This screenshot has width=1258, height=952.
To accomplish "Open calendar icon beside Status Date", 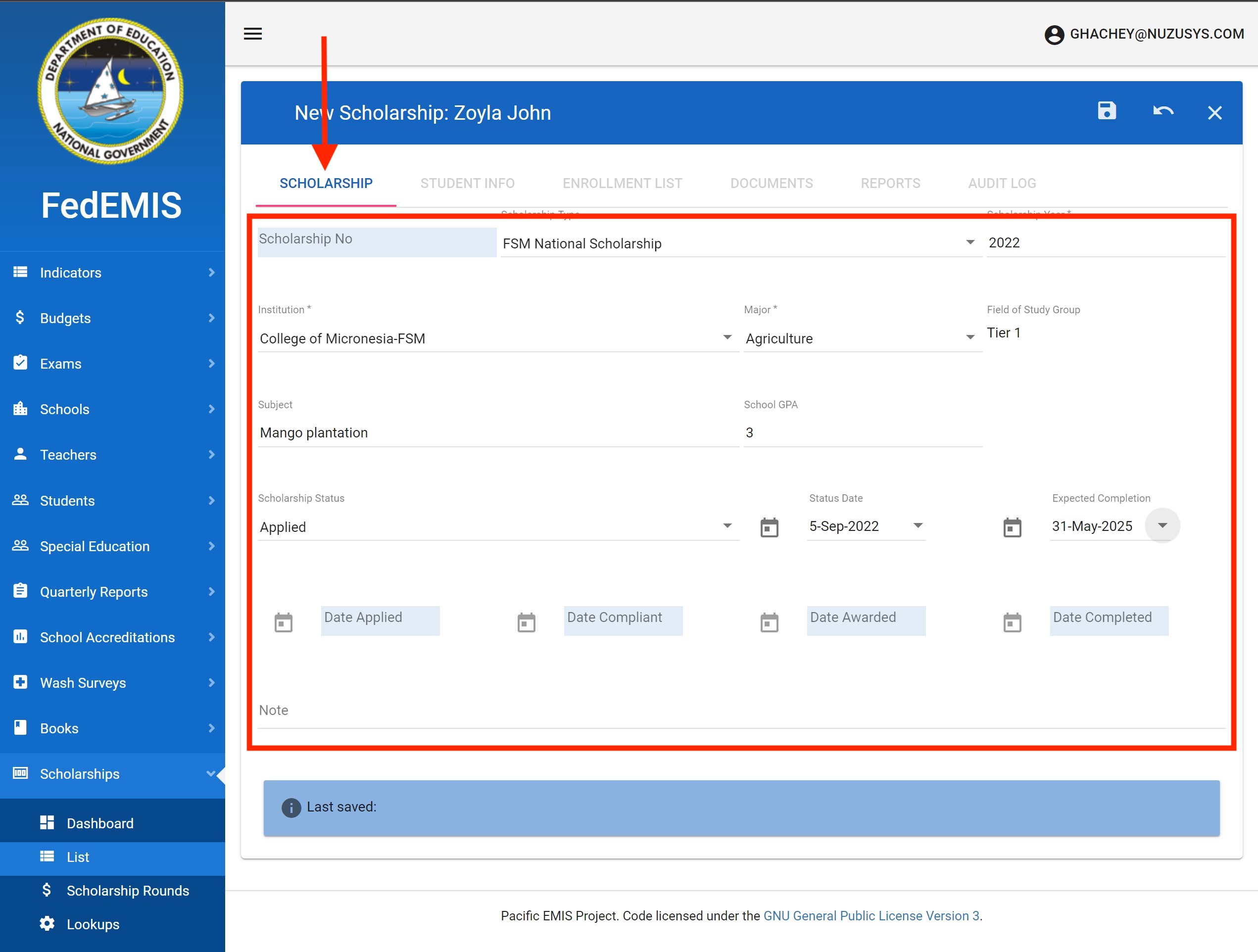I will [x=769, y=527].
